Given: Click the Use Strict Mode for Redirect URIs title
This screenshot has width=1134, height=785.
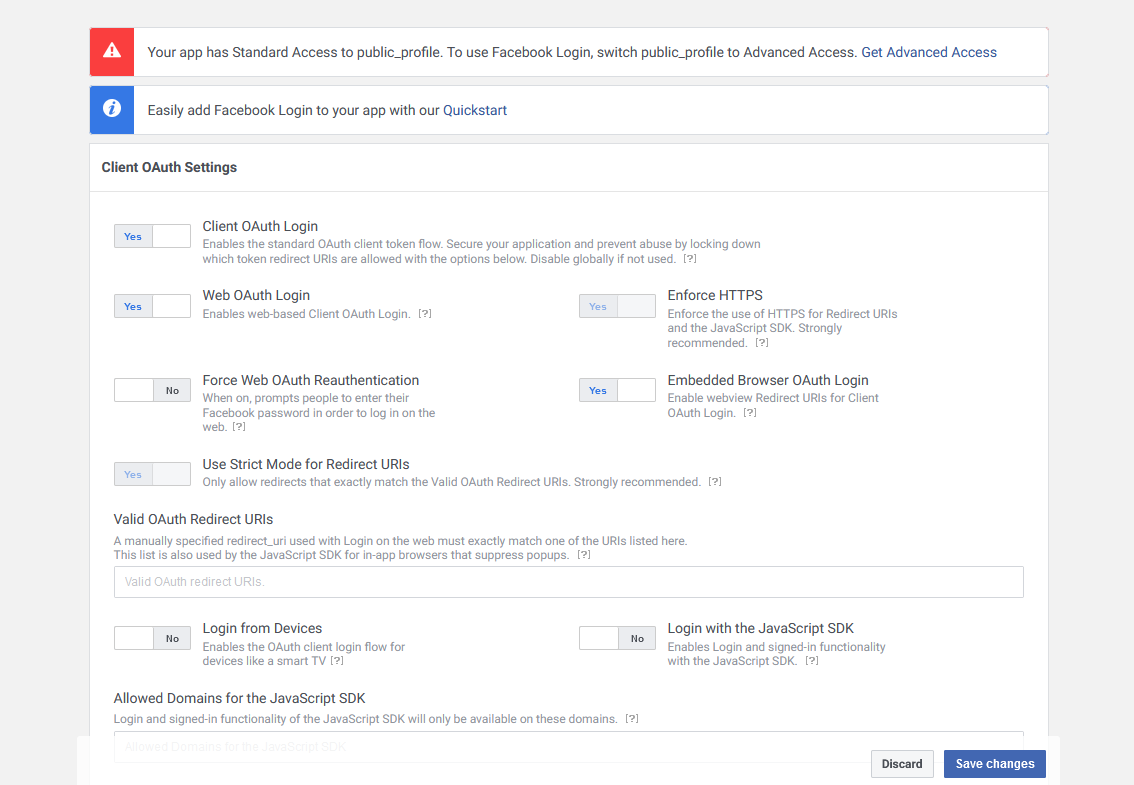Looking at the screenshot, I should (x=306, y=464).
